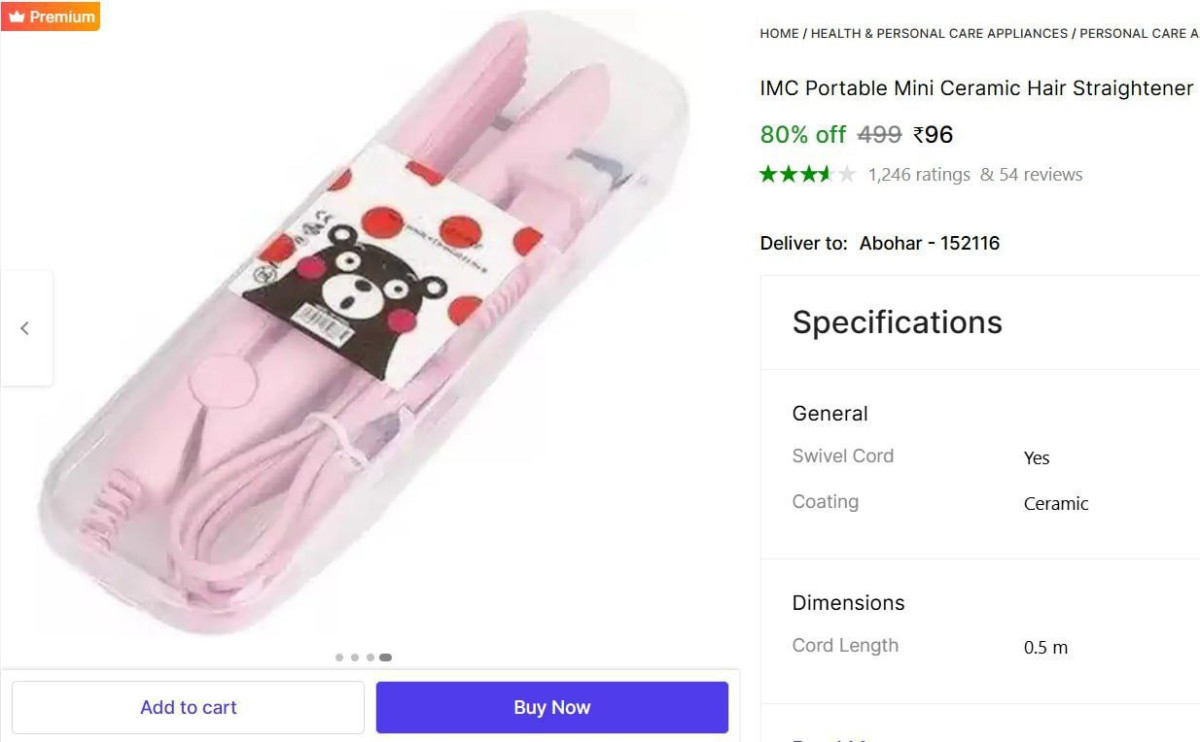
Task: Open Health & Personal Care Appliances breadcrumb
Action: pyautogui.click(x=939, y=33)
